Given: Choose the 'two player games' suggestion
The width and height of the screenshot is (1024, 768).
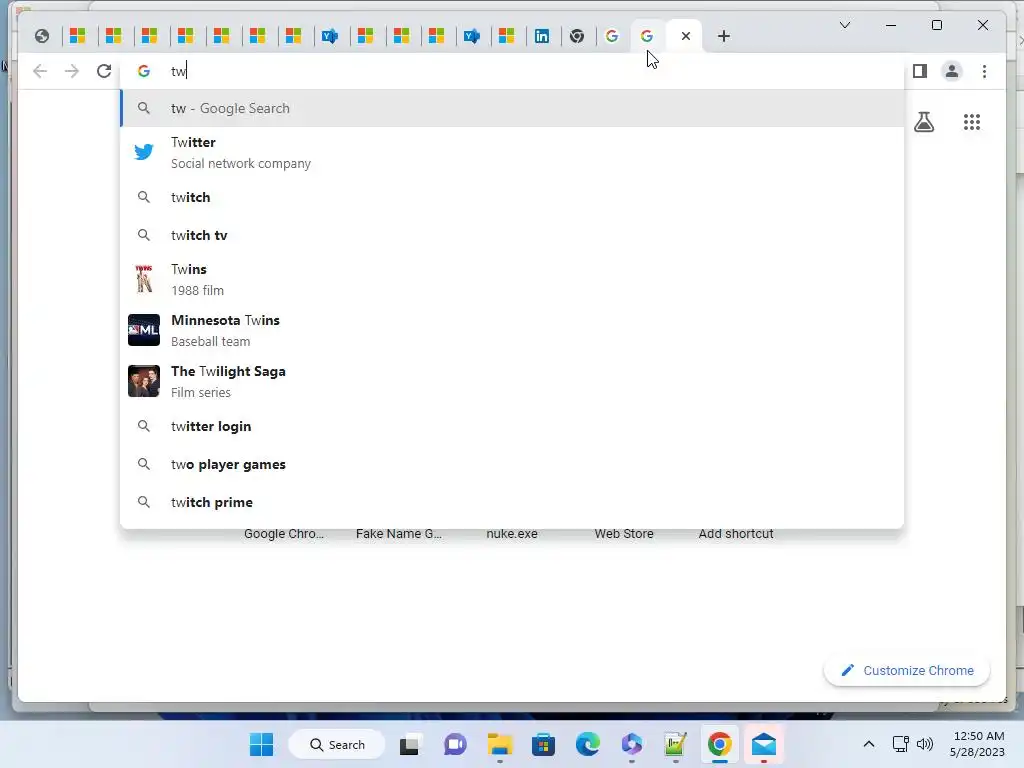Looking at the screenshot, I should (512, 464).
